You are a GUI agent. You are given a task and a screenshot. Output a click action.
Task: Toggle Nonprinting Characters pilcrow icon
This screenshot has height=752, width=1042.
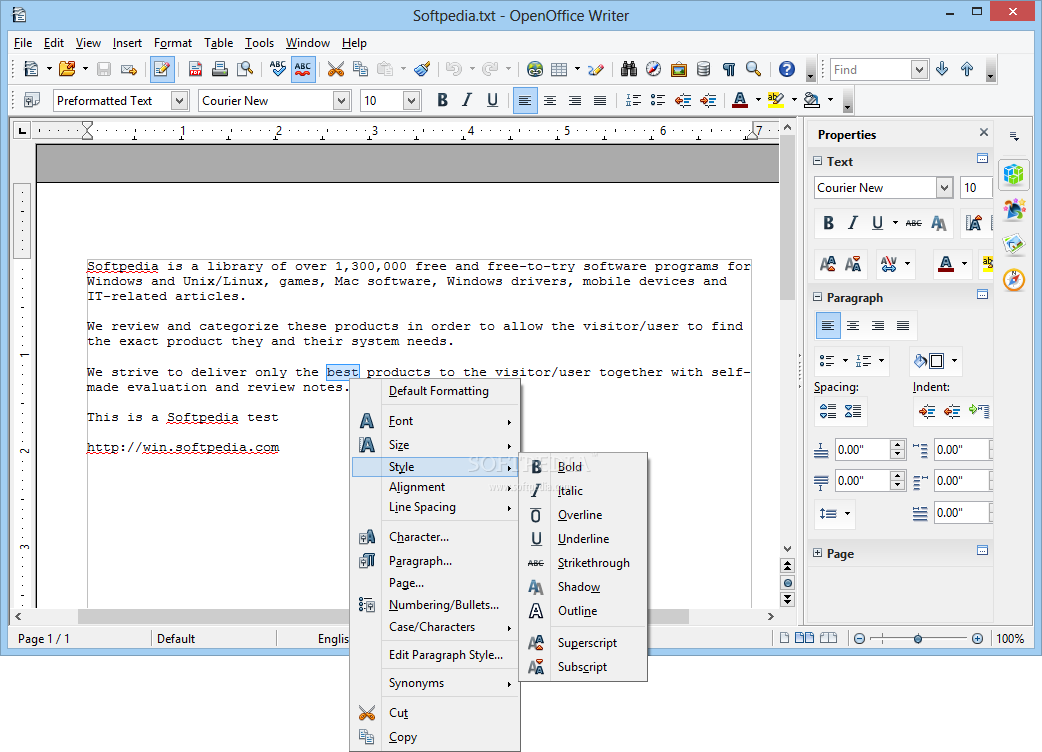[x=729, y=69]
